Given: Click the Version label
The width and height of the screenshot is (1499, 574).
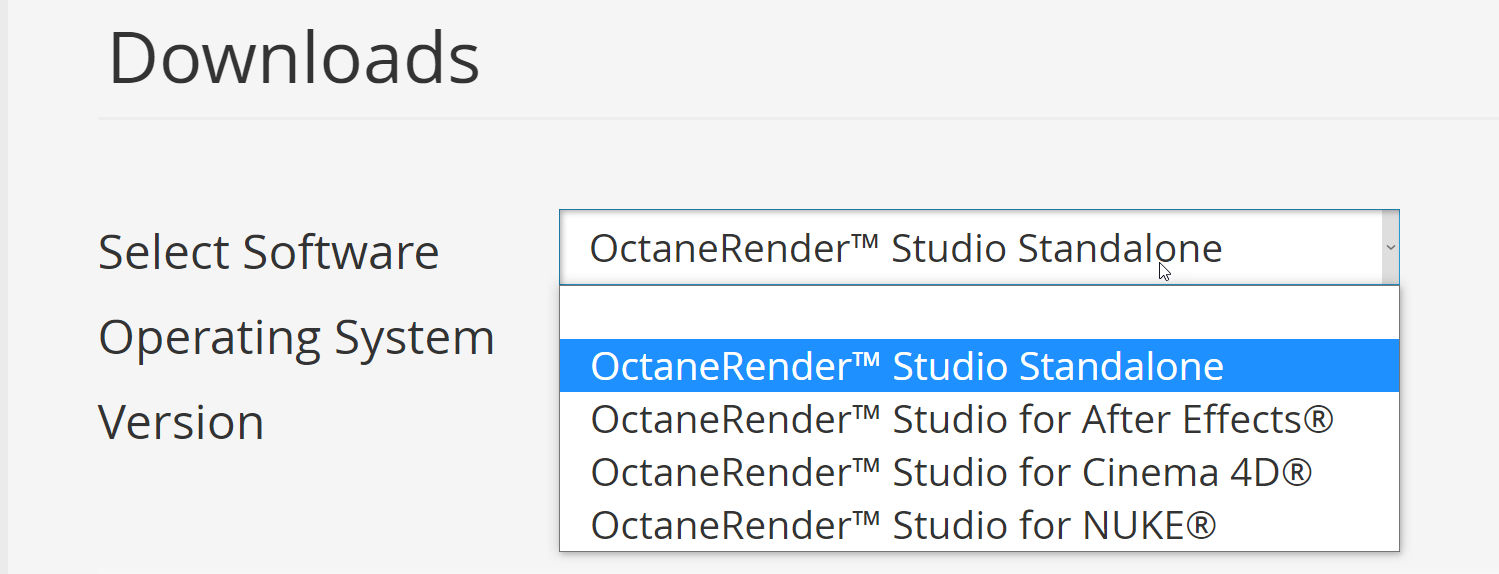Looking at the screenshot, I should coord(181,423).
